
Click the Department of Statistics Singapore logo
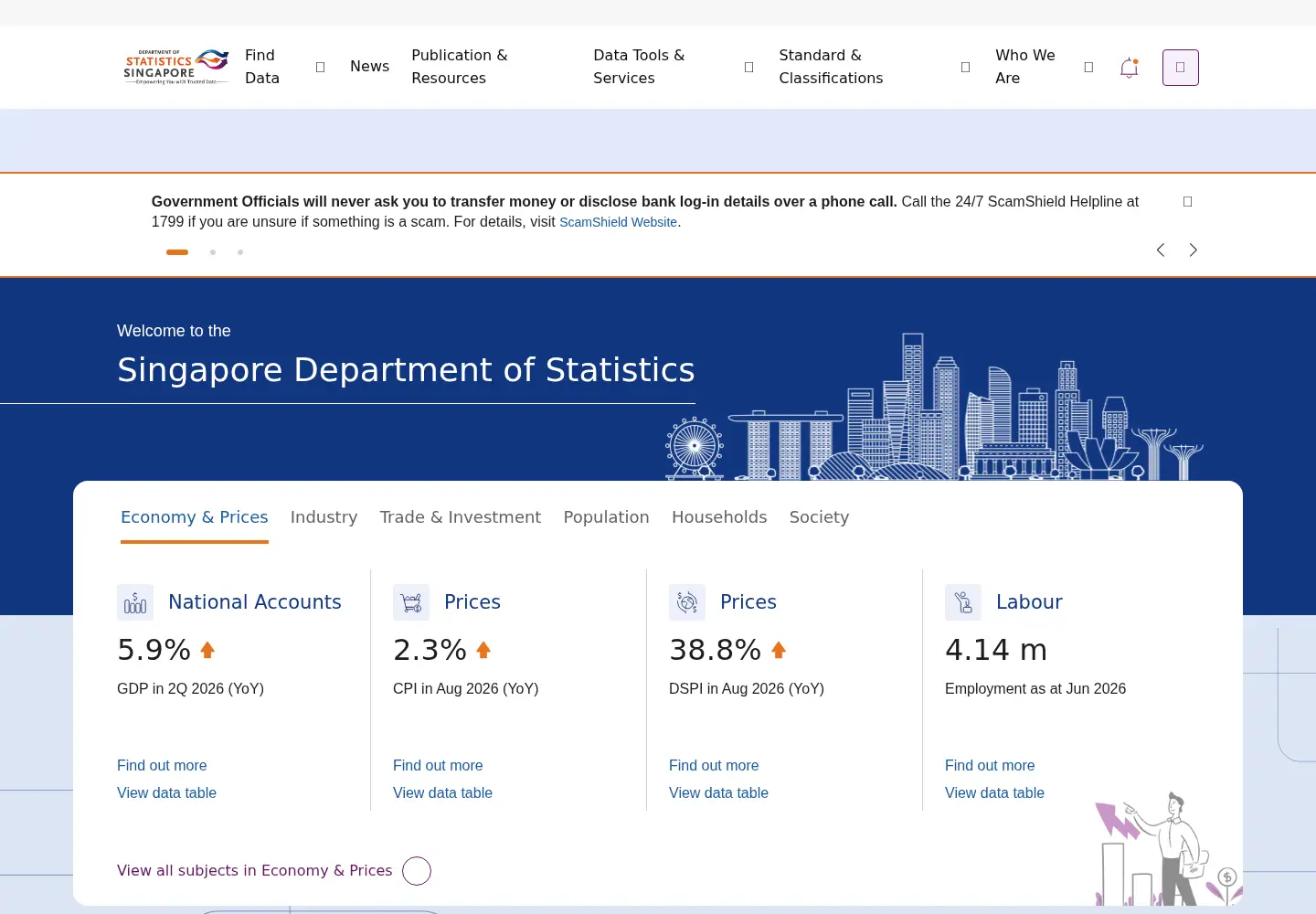tap(175, 67)
